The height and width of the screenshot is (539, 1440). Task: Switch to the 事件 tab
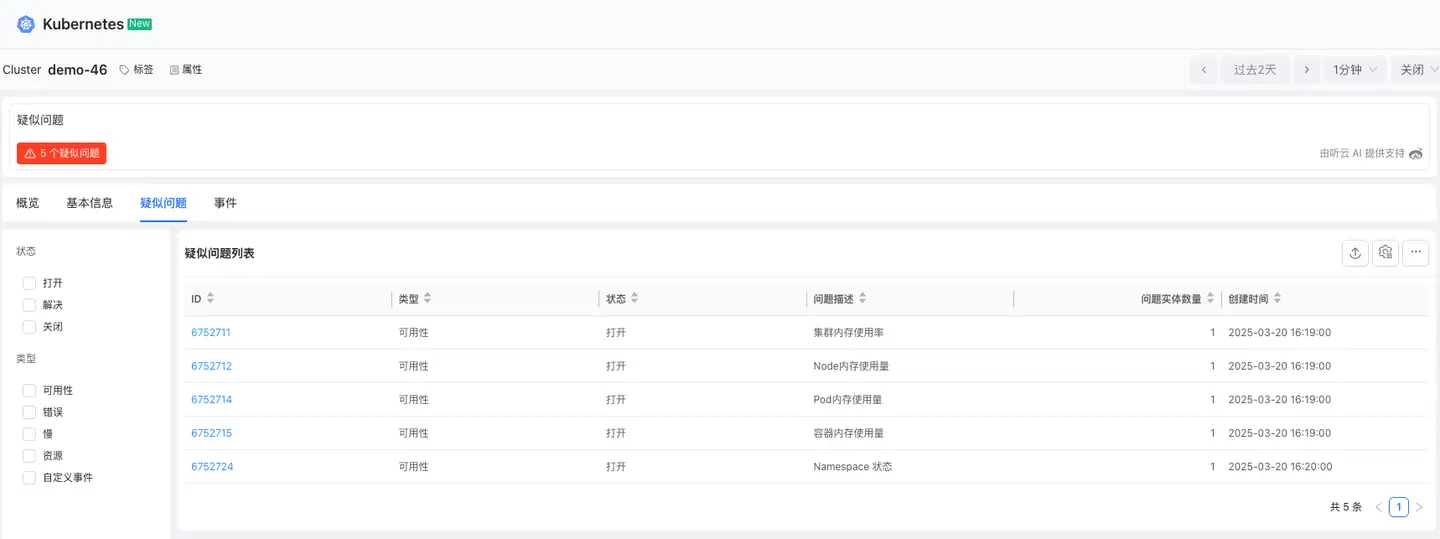[x=225, y=203]
